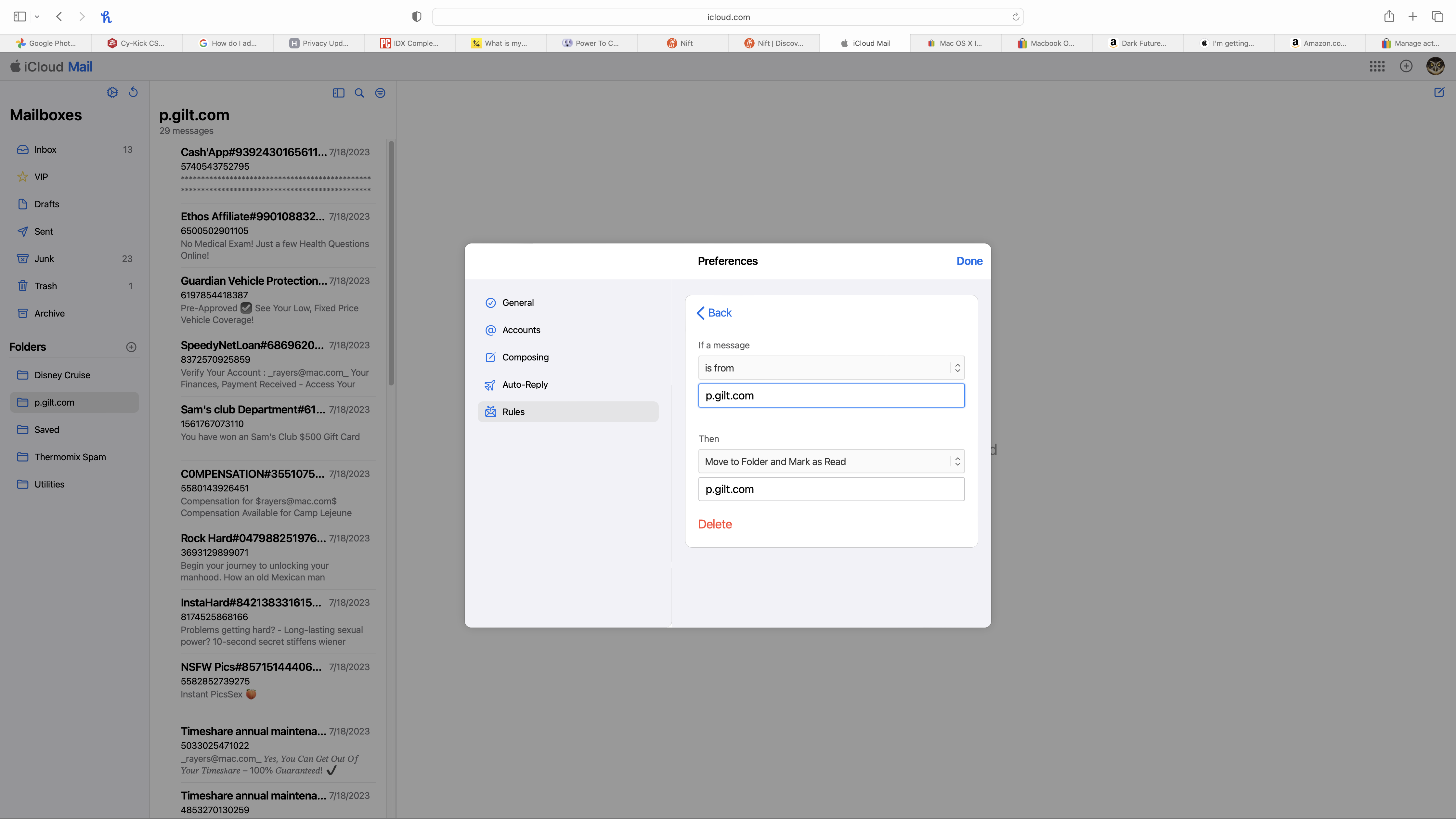Open the mail settings gear icon

[x=112, y=92]
